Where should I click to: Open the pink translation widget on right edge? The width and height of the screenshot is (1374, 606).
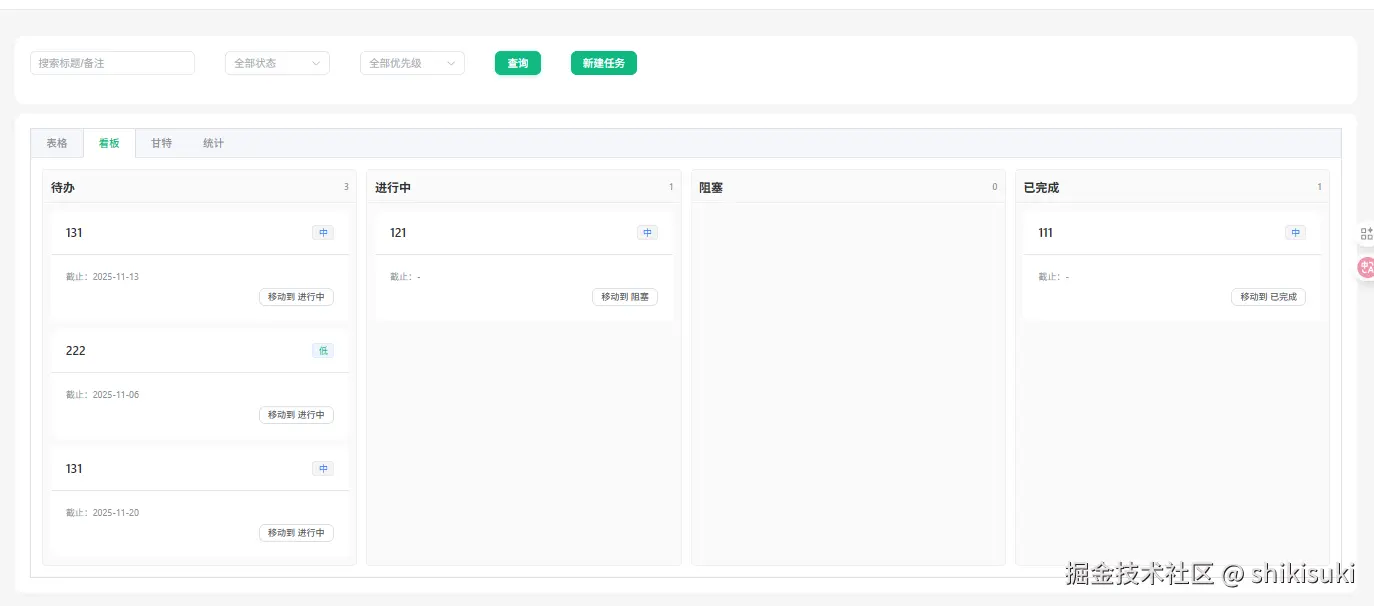(1364, 266)
